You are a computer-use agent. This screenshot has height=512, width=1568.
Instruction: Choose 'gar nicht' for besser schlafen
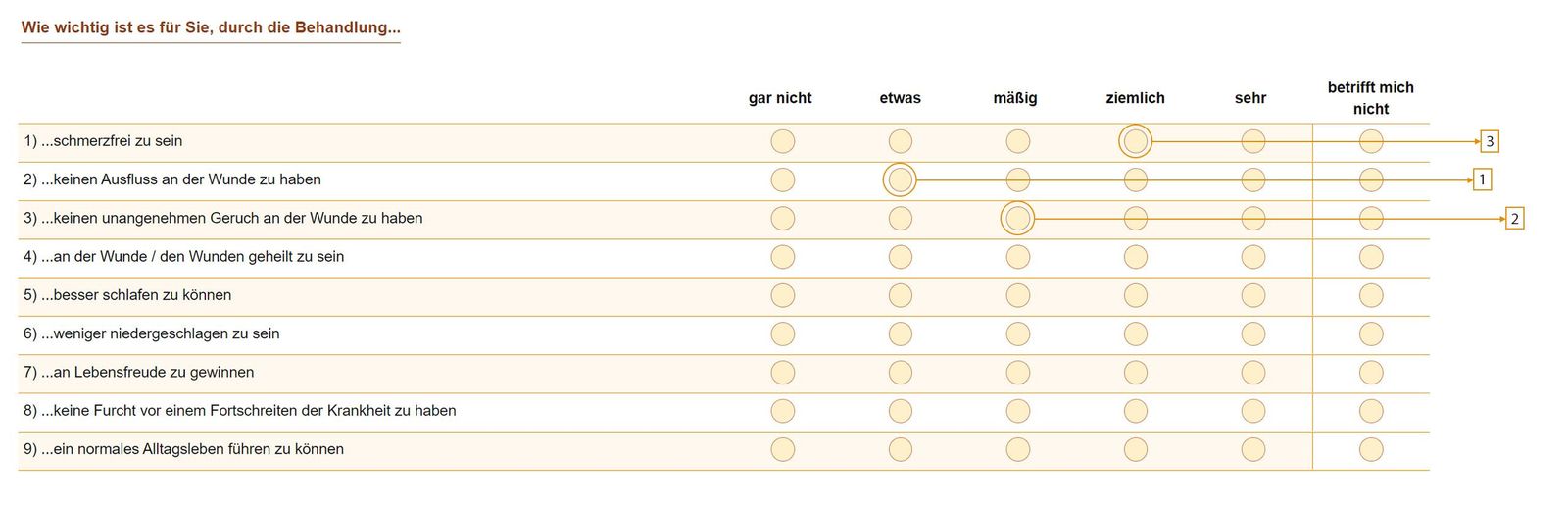pos(782,295)
